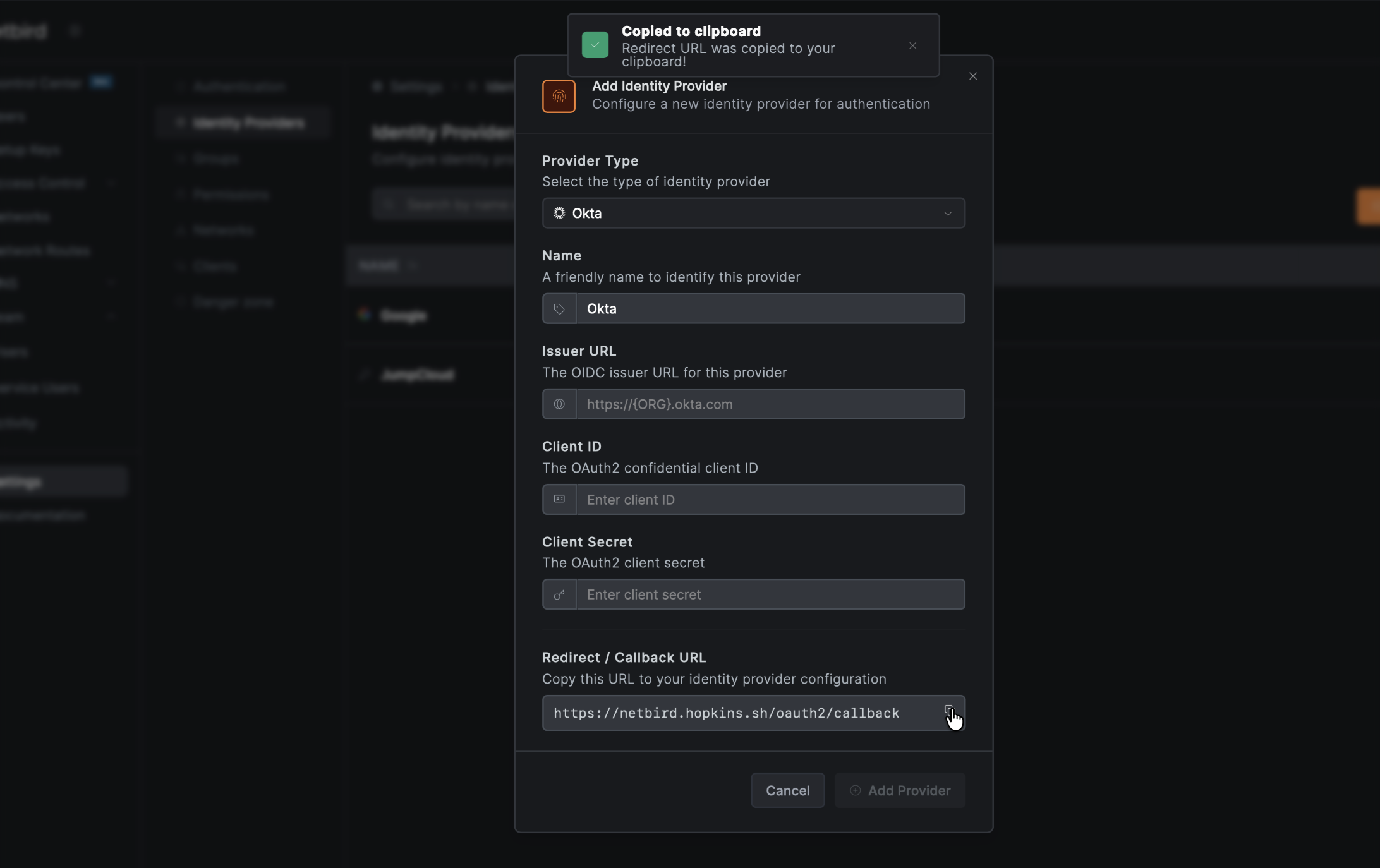Close the Add Identity Provider dialog
The height and width of the screenshot is (868, 1380).
click(972, 76)
